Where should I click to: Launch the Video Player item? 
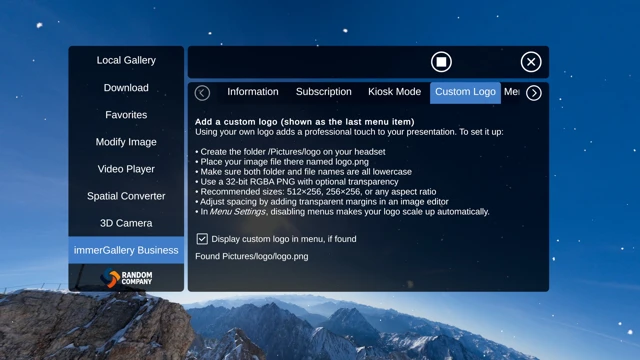click(126, 169)
